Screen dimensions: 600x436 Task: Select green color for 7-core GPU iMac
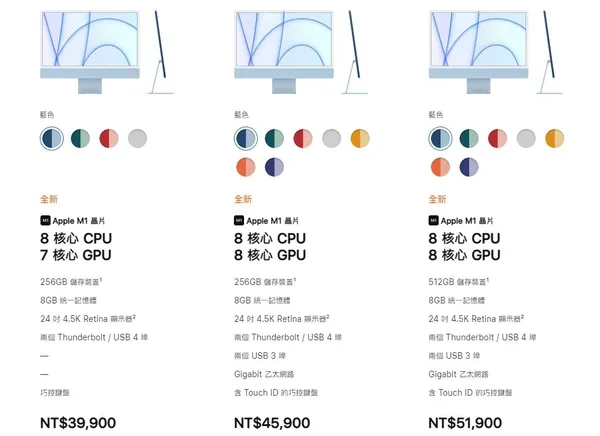click(x=80, y=138)
